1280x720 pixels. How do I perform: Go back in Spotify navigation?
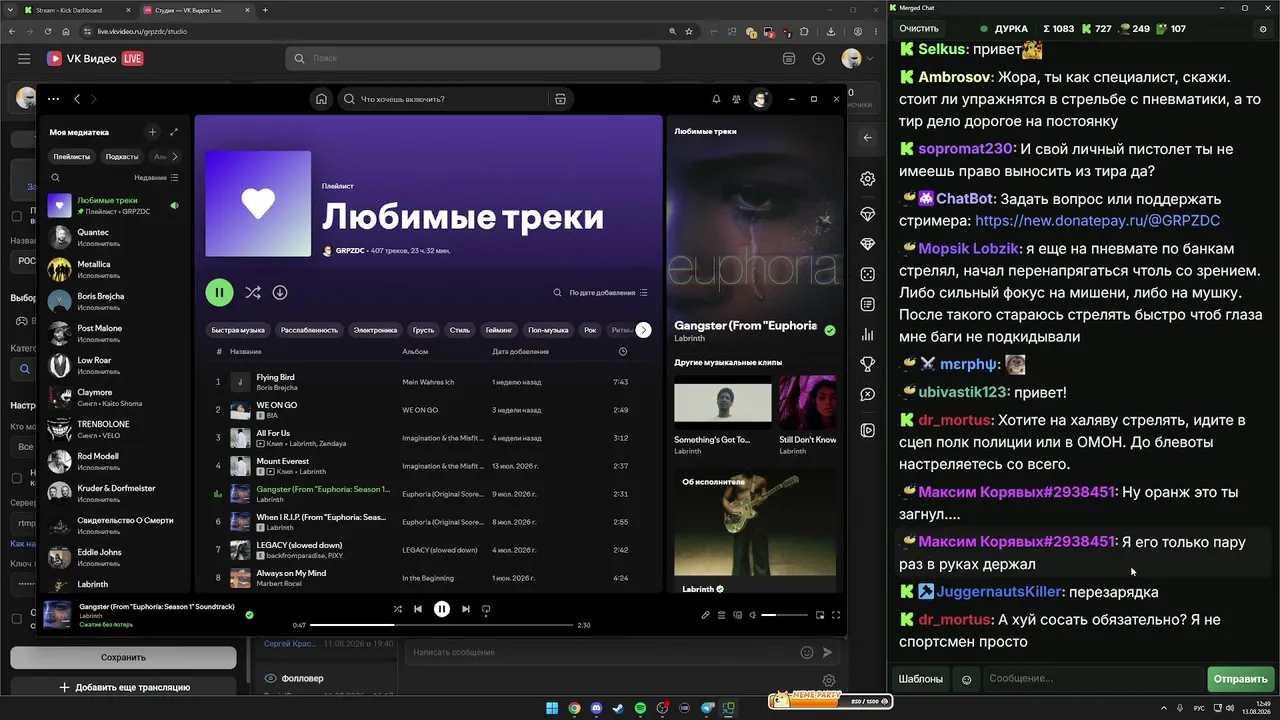click(77, 99)
